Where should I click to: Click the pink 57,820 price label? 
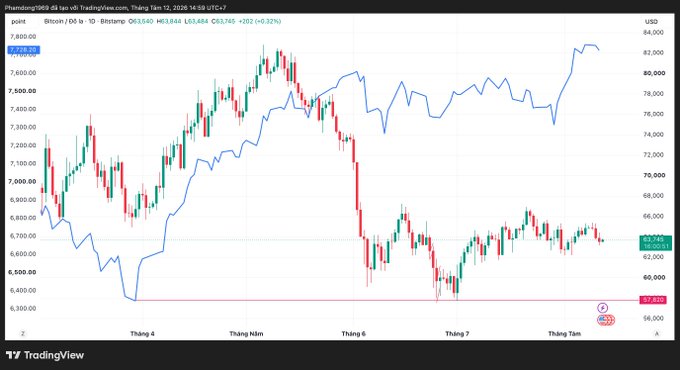[x=653, y=300]
